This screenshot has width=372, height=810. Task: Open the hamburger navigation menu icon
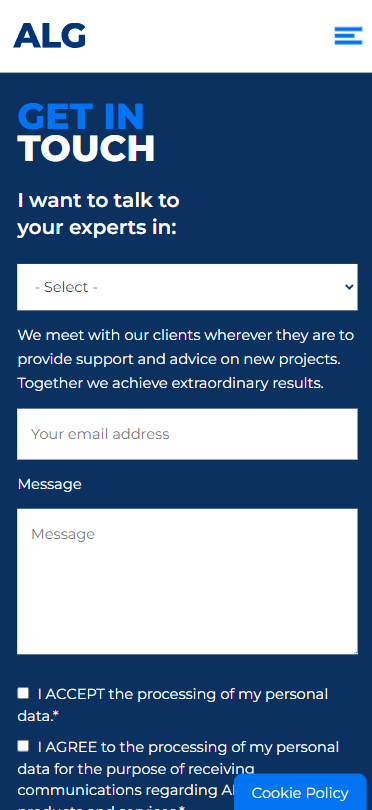(x=348, y=36)
